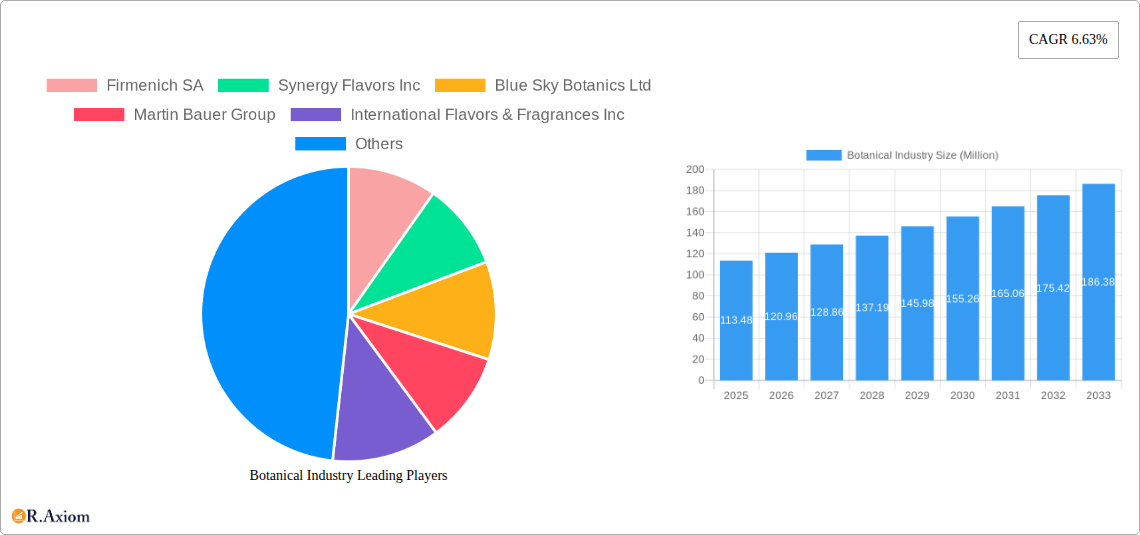The image size is (1140, 535).
Task: Click the Martin Bauer Group legend label
Action: tap(204, 115)
